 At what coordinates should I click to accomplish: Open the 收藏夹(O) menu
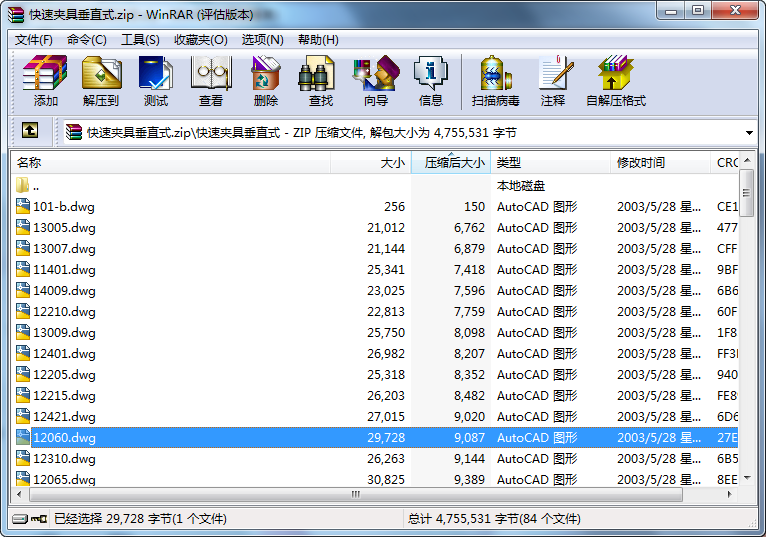pyautogui.click(x=201, y=40)
